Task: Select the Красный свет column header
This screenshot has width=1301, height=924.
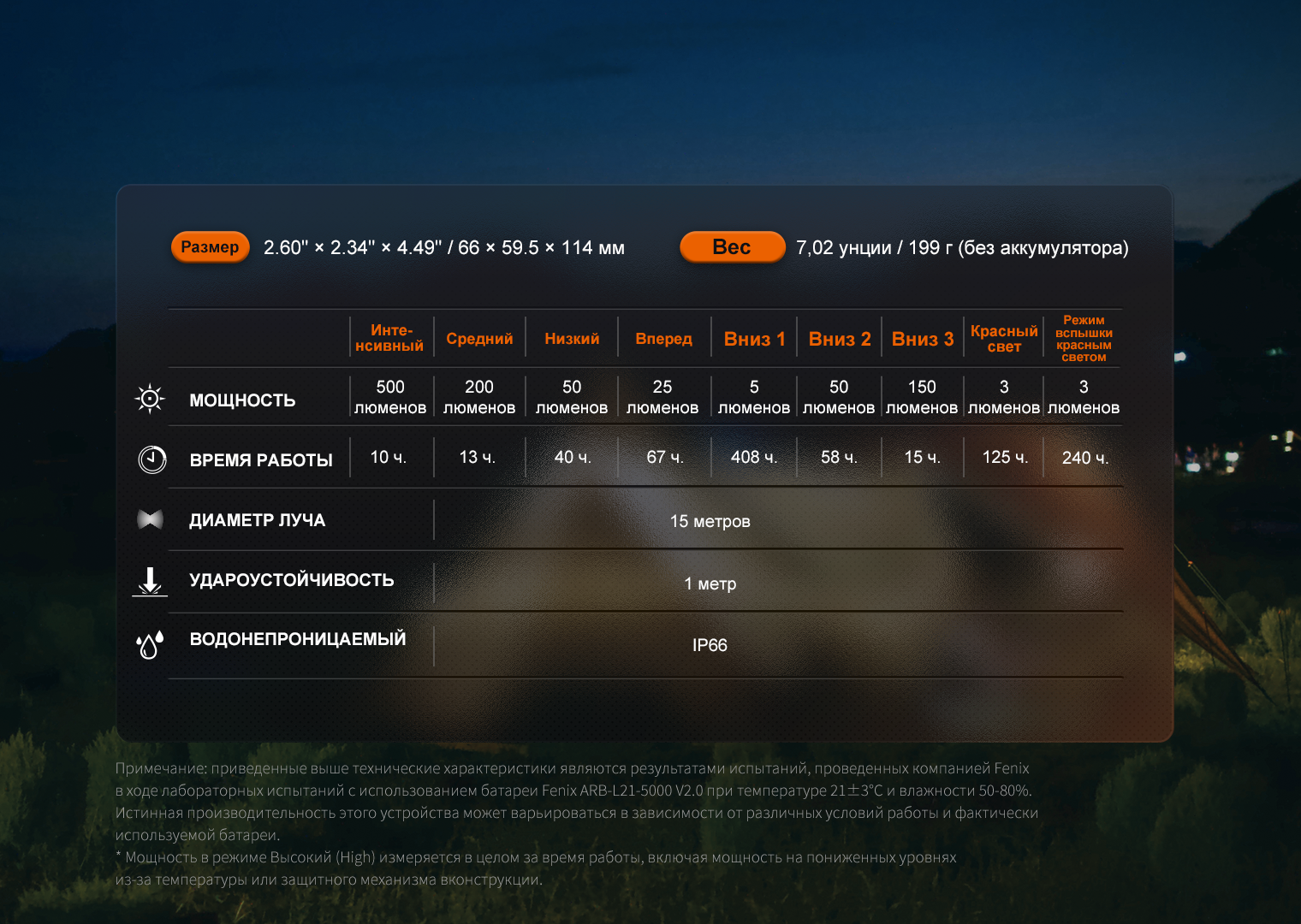Action: (1004, 339)
